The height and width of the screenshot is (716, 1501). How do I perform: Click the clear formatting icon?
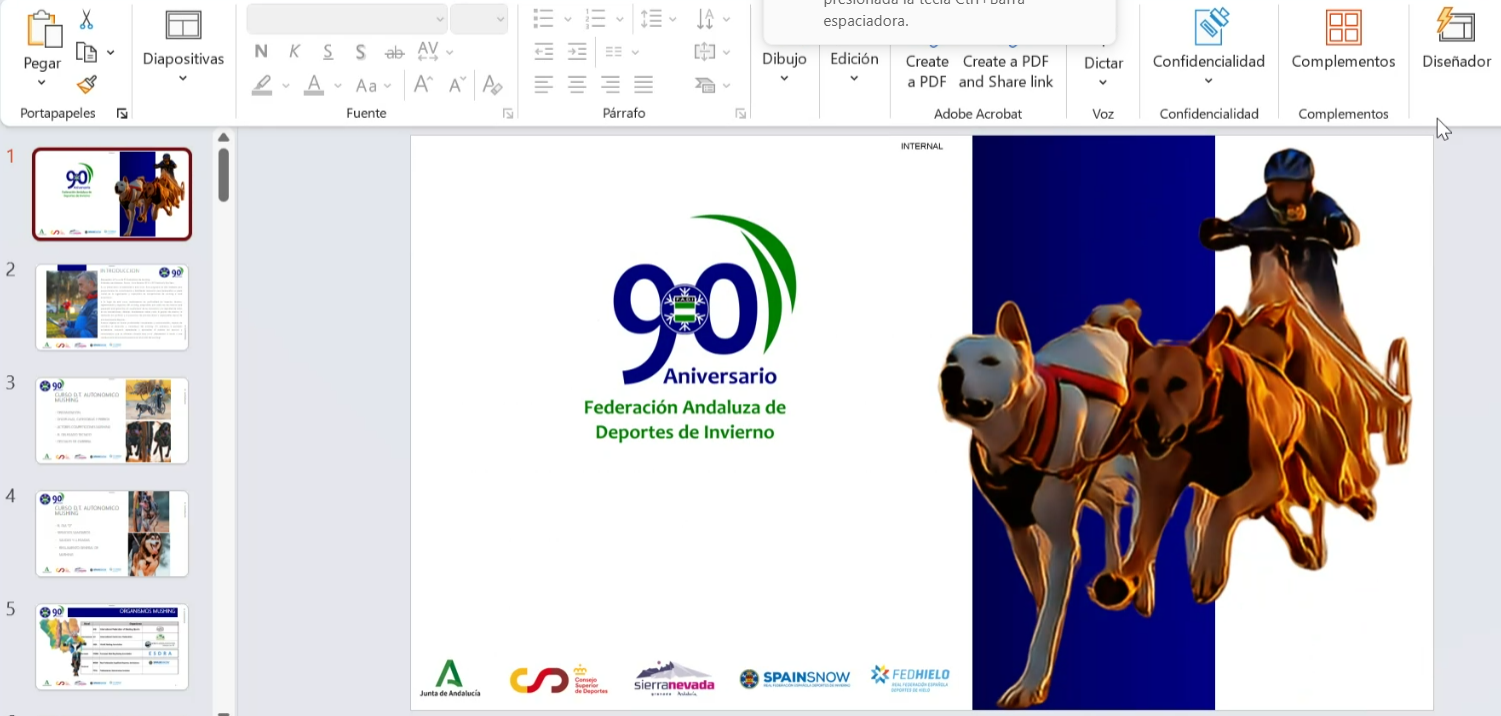pos(491,85)
